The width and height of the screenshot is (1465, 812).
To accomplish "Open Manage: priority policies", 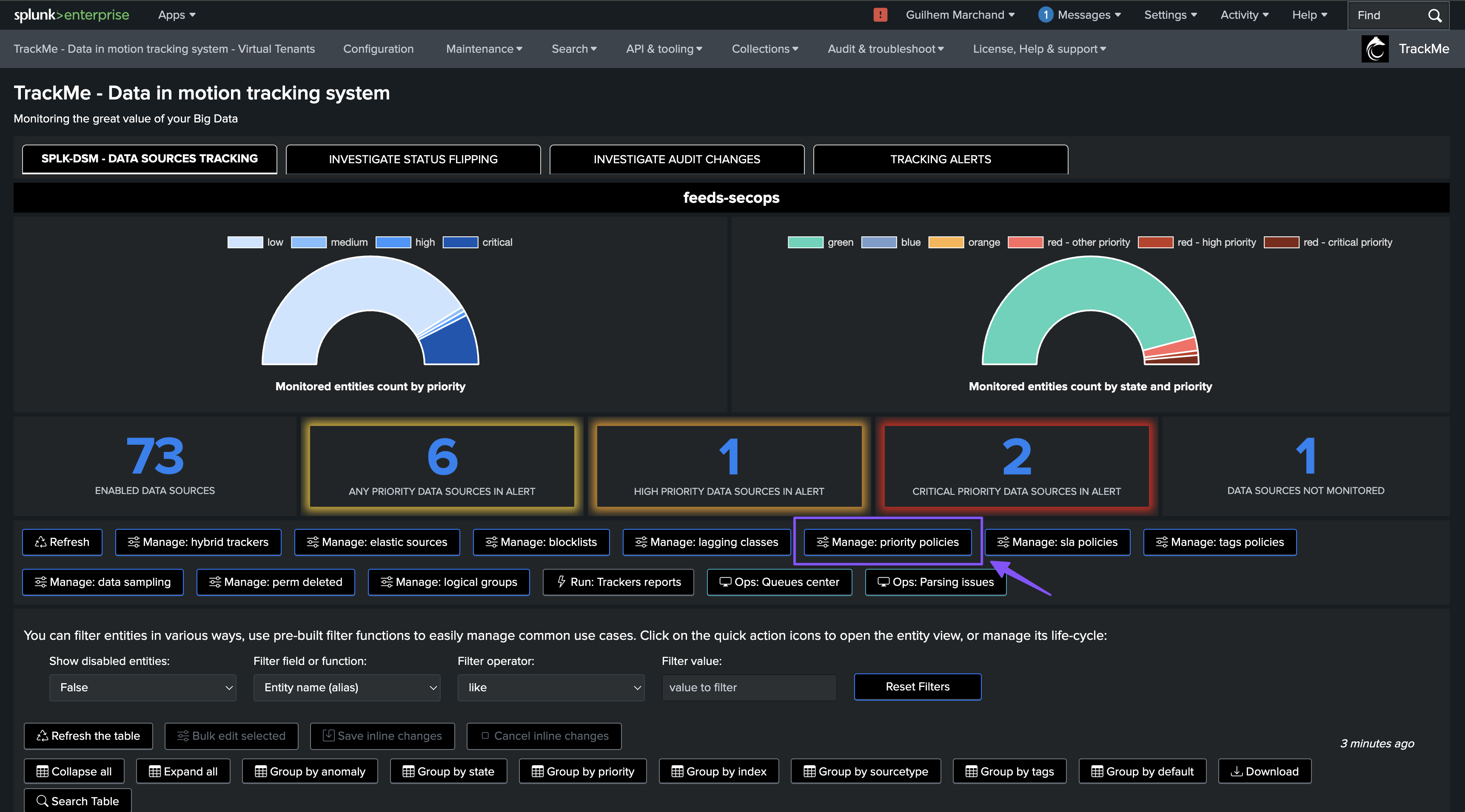I will coord(888,542).
